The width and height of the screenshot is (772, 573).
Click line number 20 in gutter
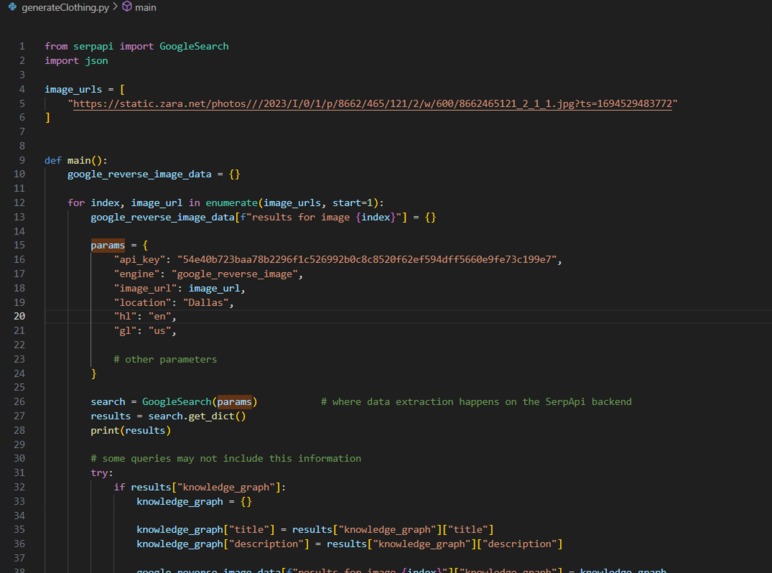click(x=19, y=316)
